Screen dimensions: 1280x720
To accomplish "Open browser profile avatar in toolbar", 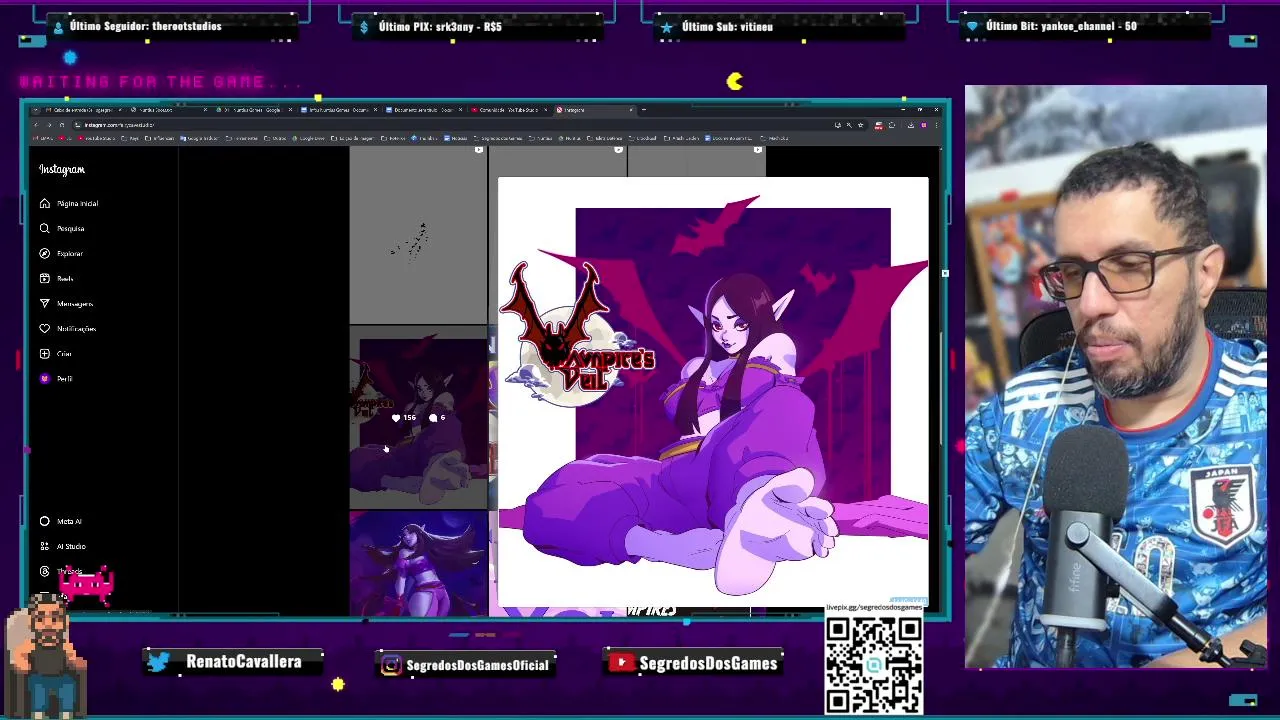I will coord(923,125).
